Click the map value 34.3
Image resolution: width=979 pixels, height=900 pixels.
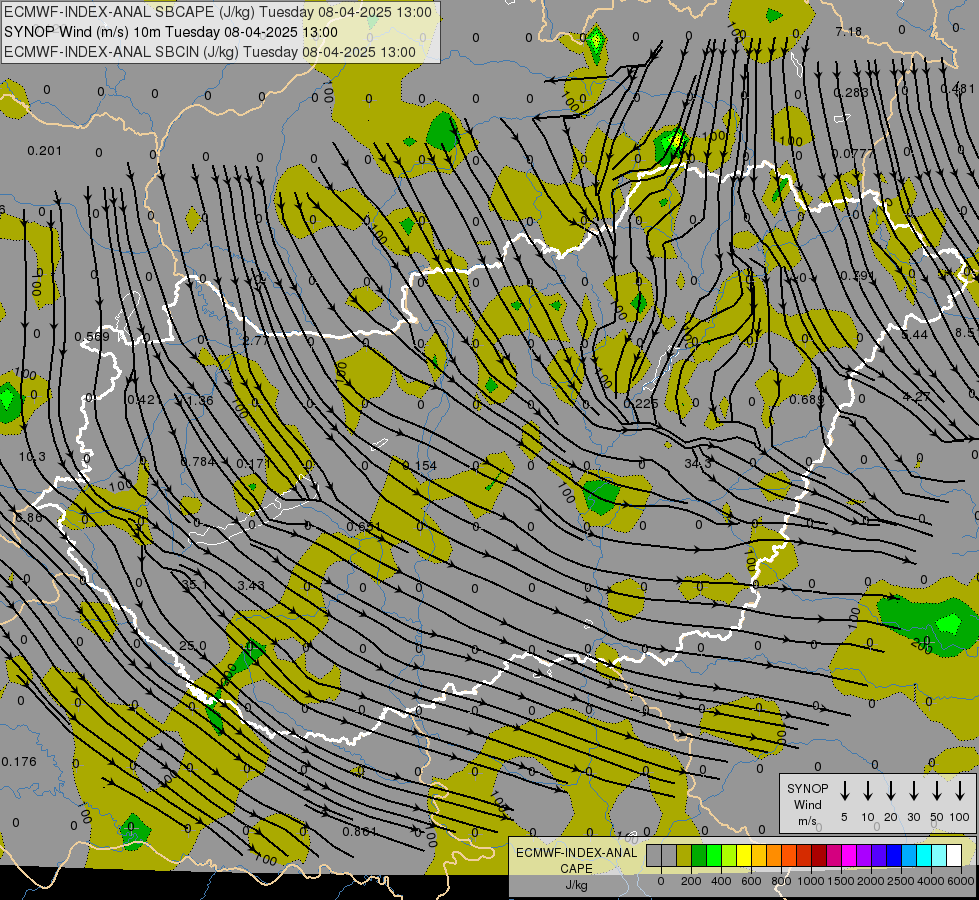pos(697,463)
